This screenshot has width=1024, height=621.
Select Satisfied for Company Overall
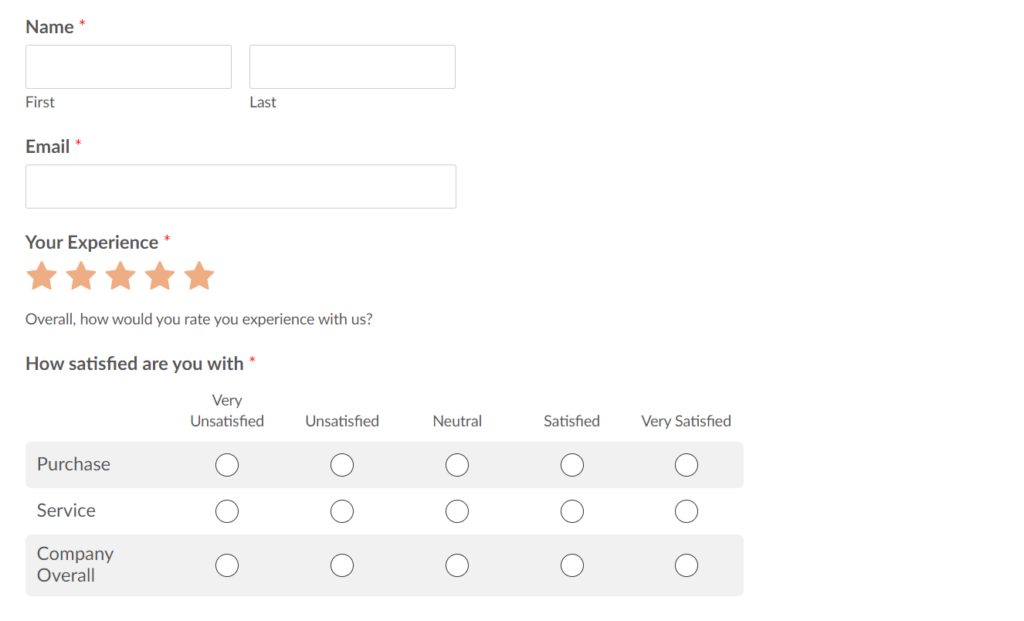coord(572,565)
